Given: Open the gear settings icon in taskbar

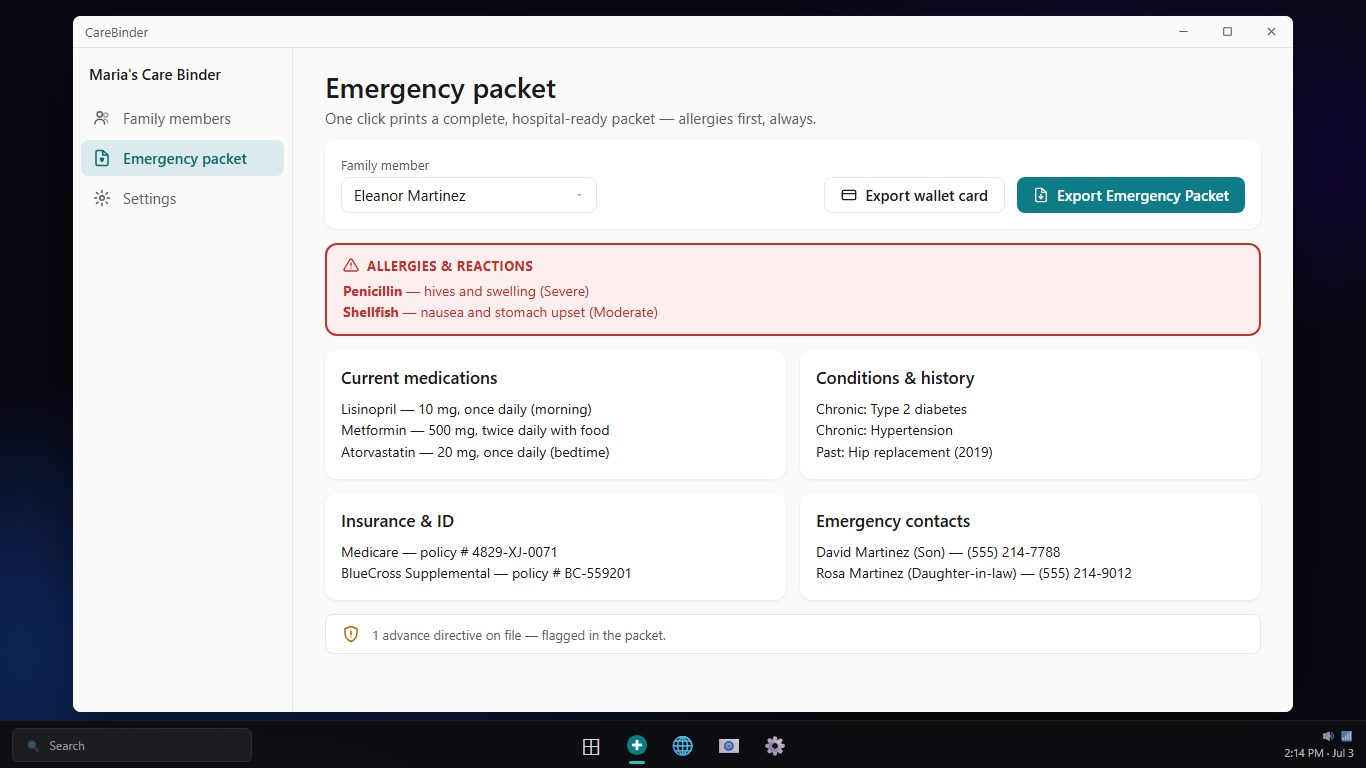Looking at the screenshot, I should [x=775, y=746].
